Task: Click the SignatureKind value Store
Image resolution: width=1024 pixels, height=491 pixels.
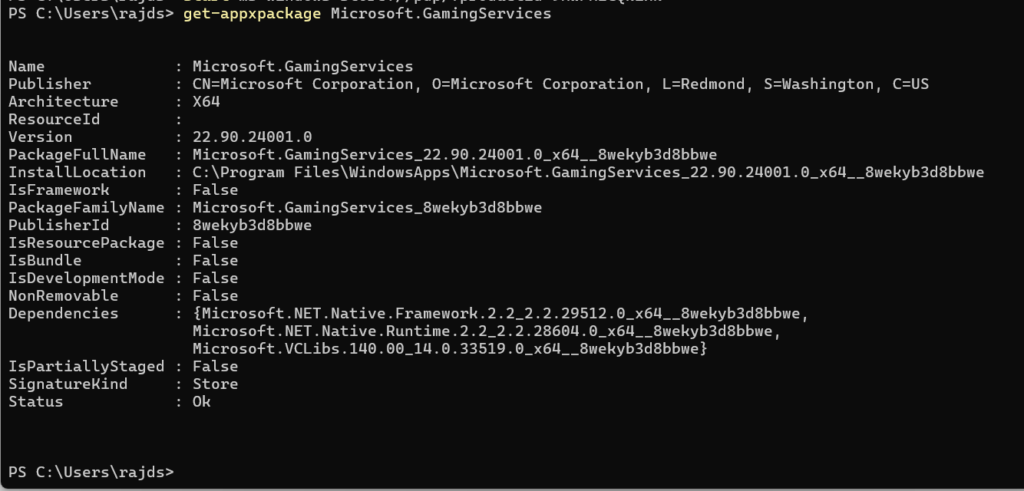Action: (x=216, y=384)
